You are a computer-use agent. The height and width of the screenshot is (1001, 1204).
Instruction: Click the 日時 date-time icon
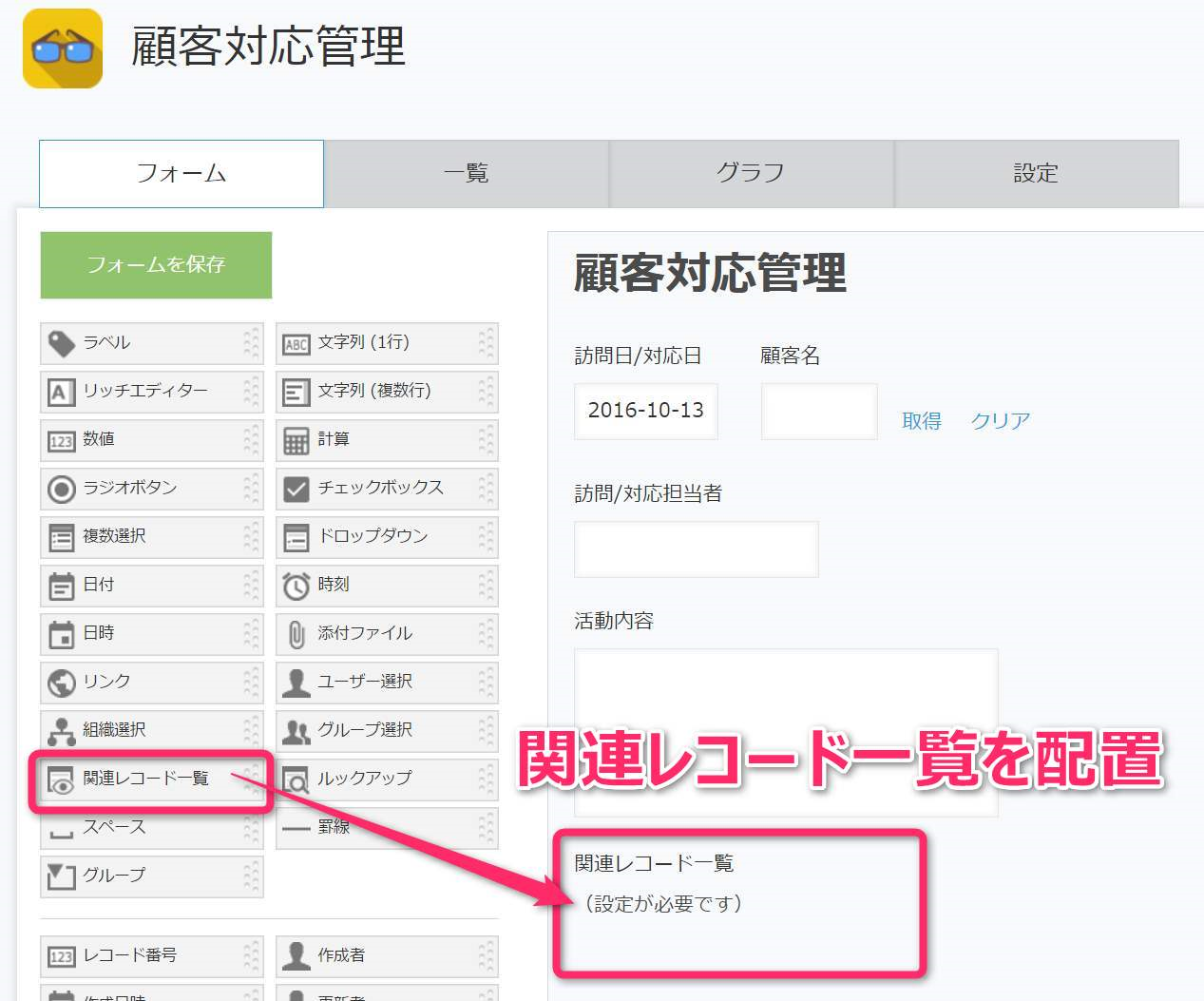pos(62,634)
